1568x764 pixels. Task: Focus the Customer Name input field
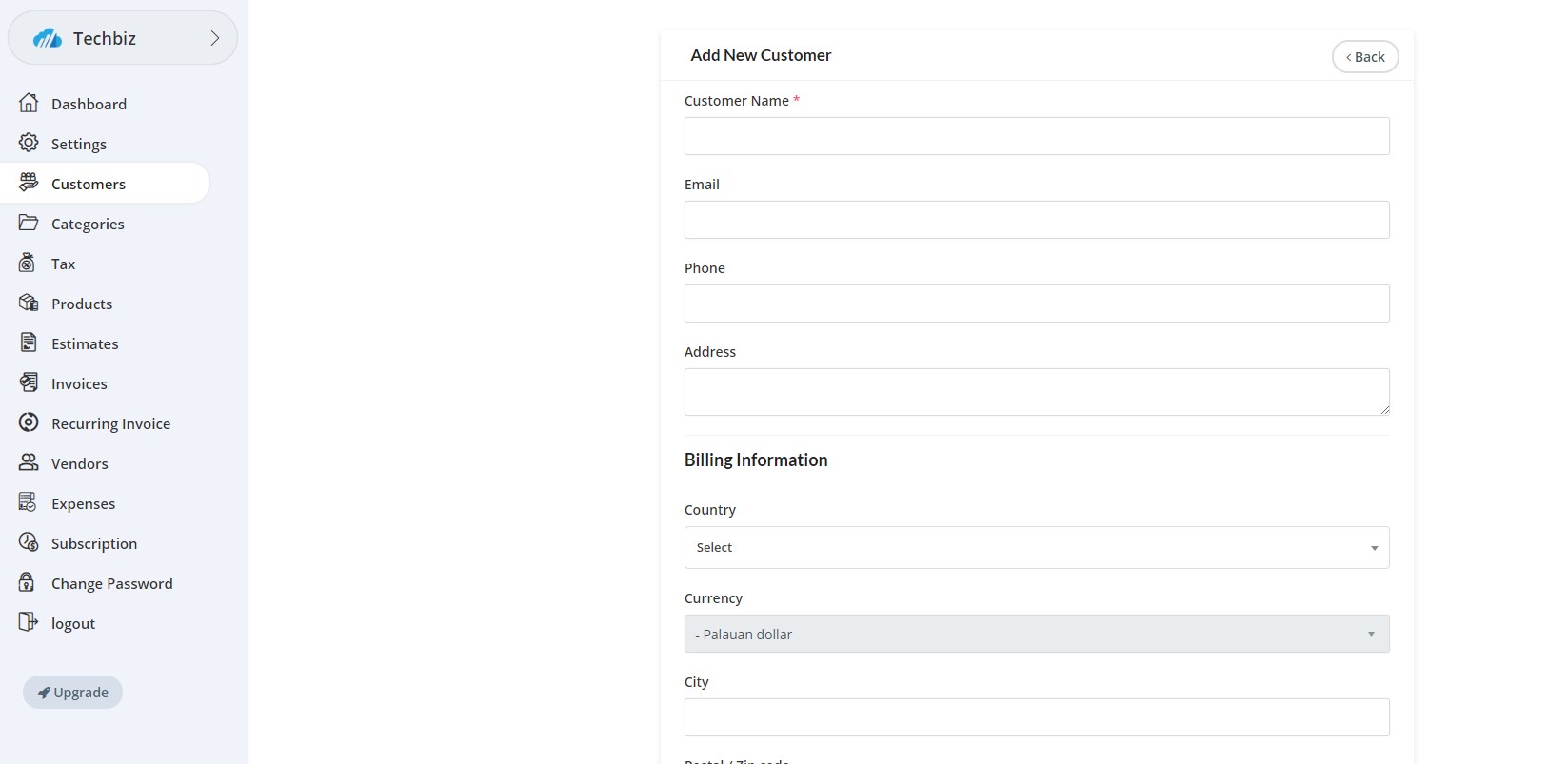pyautogui.click(x=1036, y=136)
